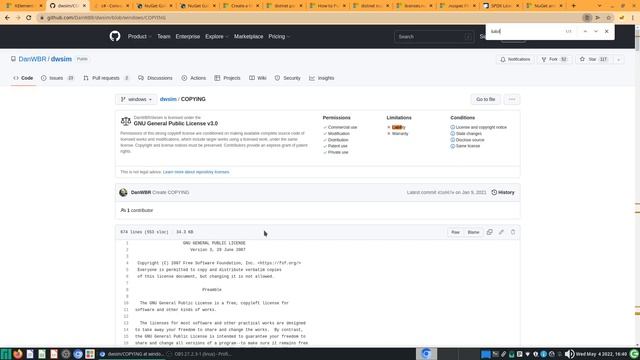
Task: Open Chromium launcher icon in taskbar
Action: click(78, 354)
